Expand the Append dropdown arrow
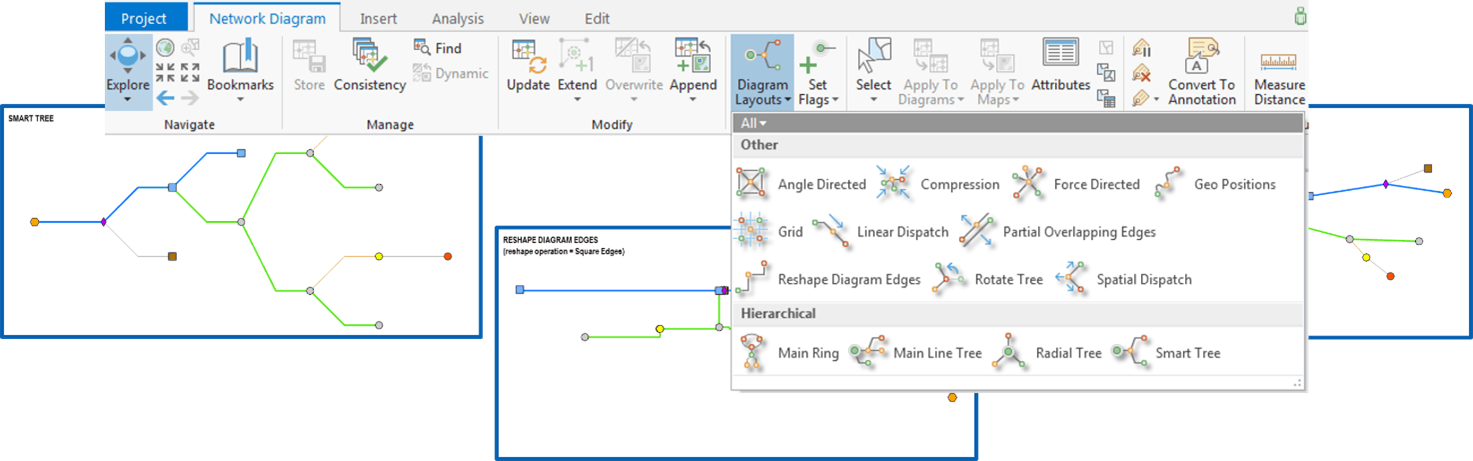The width and height of the screenshot is (1473, 461). pyautogui.click(x=693, y=100)
